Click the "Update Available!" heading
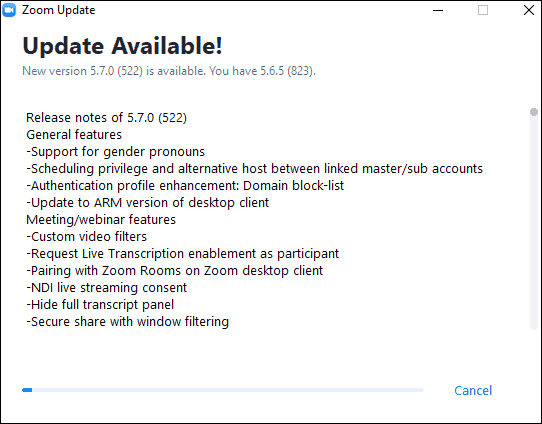This screenshot has width=542, height=424. pos(122,46)
